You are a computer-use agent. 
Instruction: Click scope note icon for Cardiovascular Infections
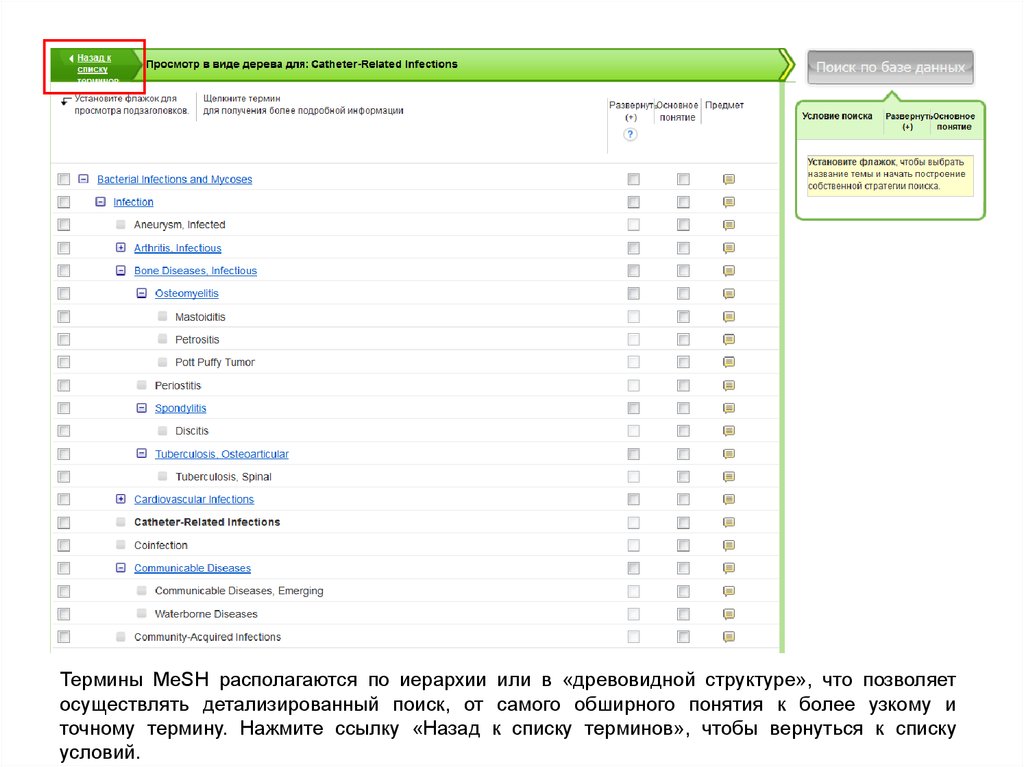coord(729,500)
